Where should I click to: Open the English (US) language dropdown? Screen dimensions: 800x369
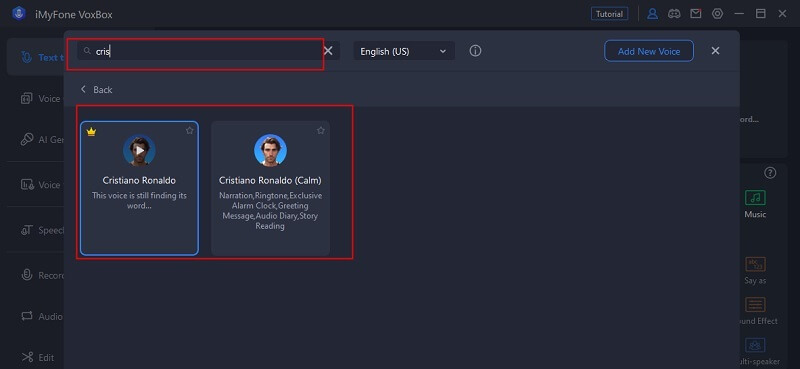pos(404,51)
